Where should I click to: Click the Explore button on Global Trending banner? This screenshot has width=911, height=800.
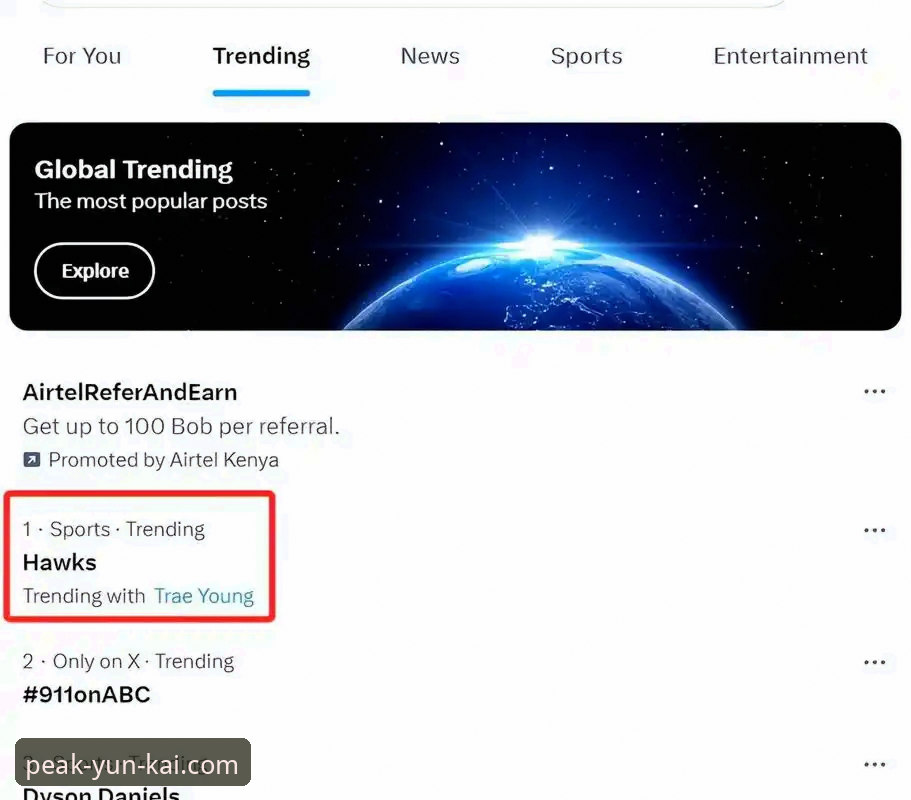tap(95, 271)
